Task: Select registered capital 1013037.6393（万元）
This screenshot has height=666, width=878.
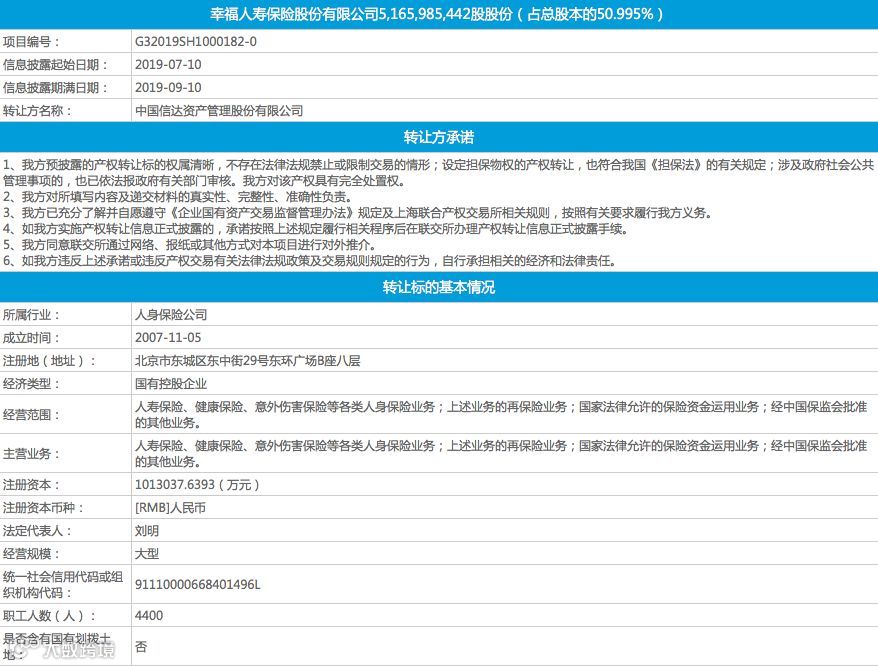Action: pos(197,485)
